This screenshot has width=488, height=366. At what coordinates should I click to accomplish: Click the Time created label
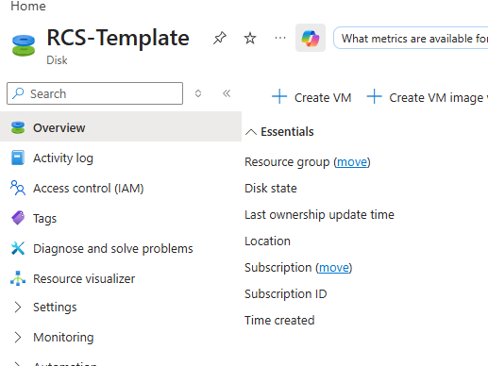click(279, 320)
